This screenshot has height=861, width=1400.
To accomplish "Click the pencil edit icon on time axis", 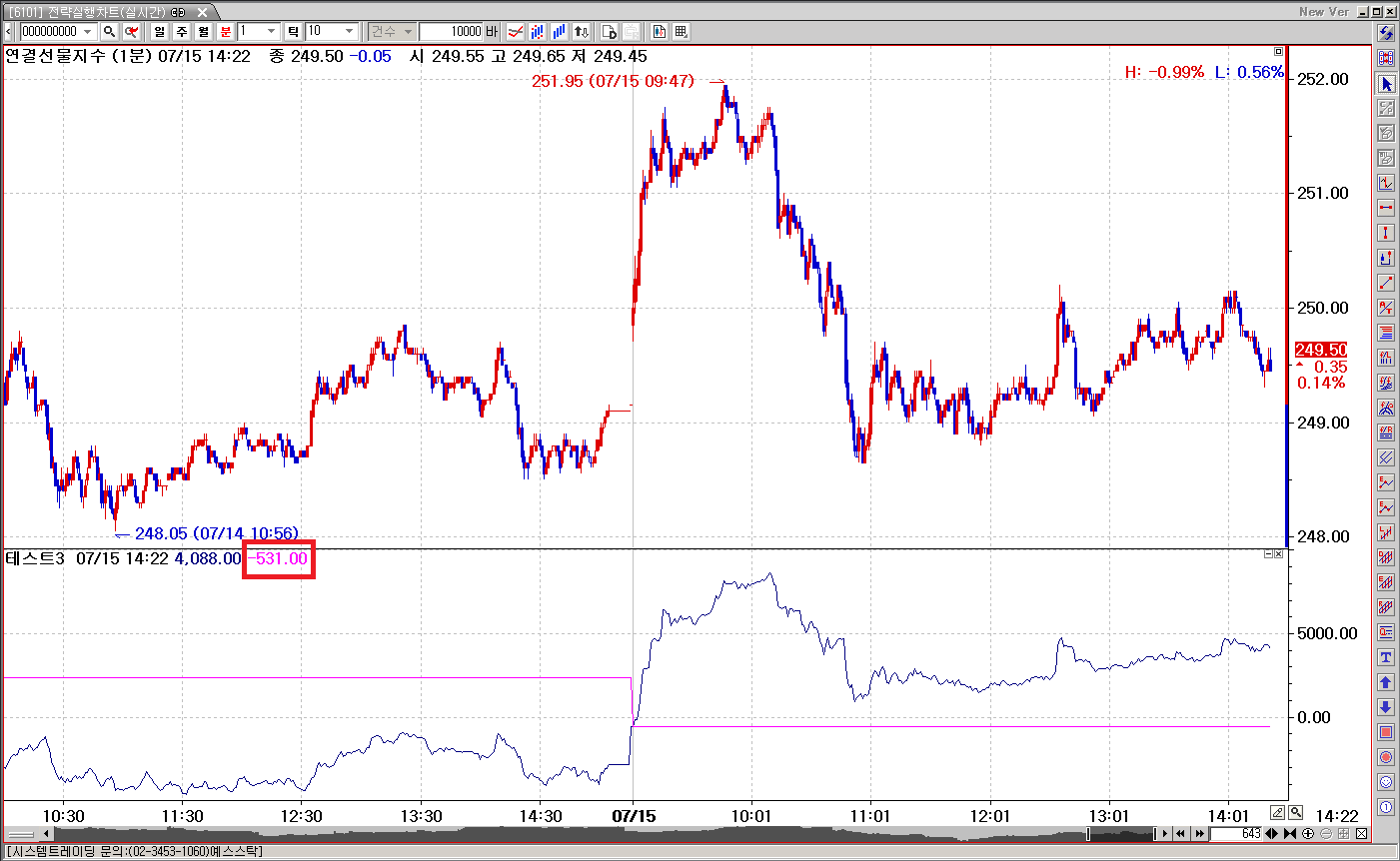I will tap(1278, 813).
